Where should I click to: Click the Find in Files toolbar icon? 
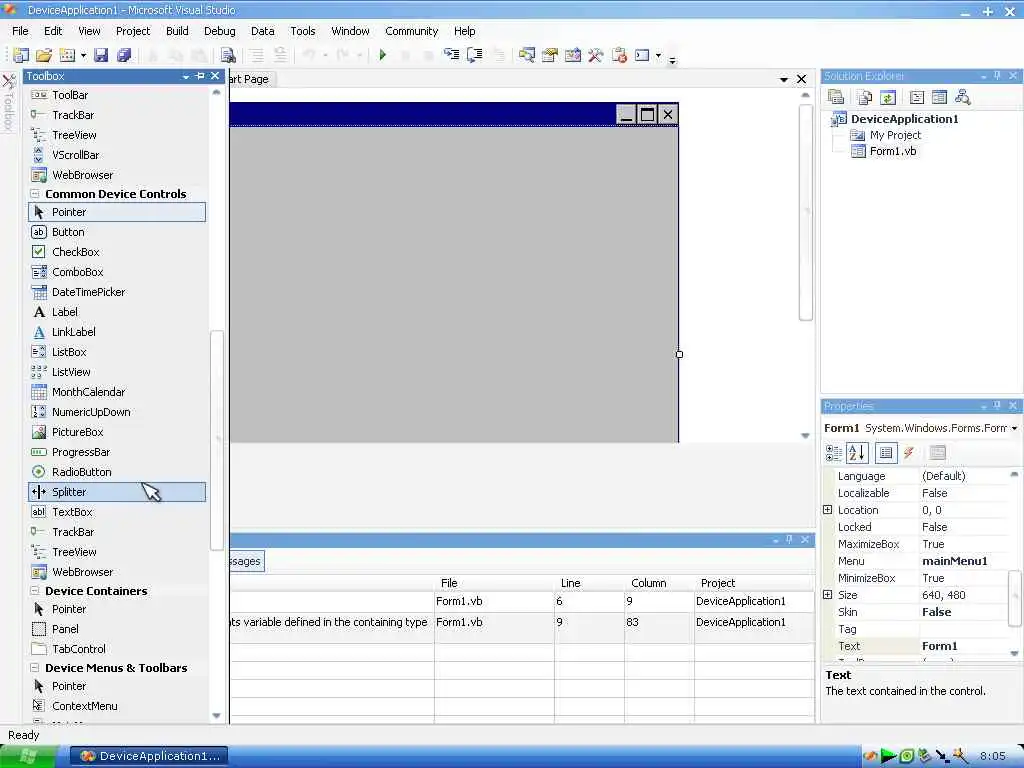(x=228, y=56)
